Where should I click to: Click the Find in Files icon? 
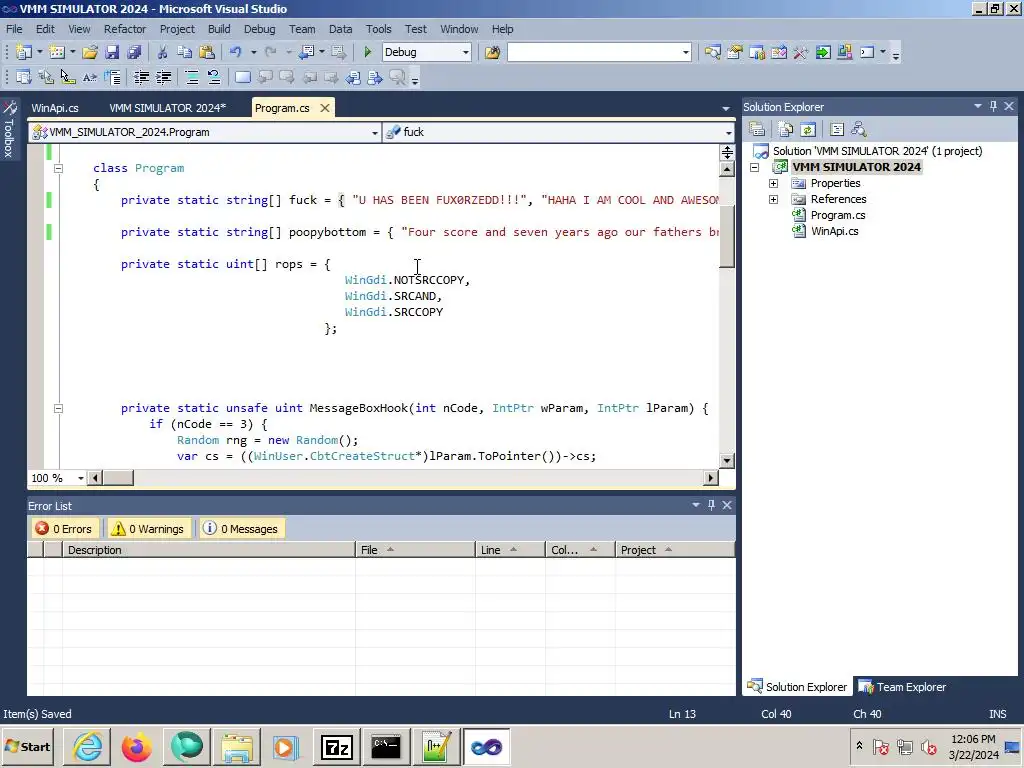pyautogui.click(x=492, y=52)
